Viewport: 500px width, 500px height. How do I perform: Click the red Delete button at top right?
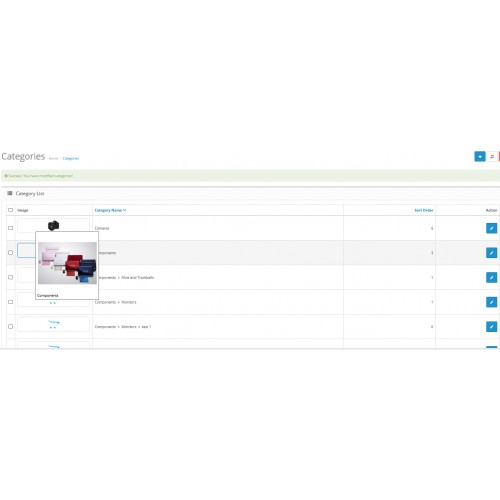point(499,156)
